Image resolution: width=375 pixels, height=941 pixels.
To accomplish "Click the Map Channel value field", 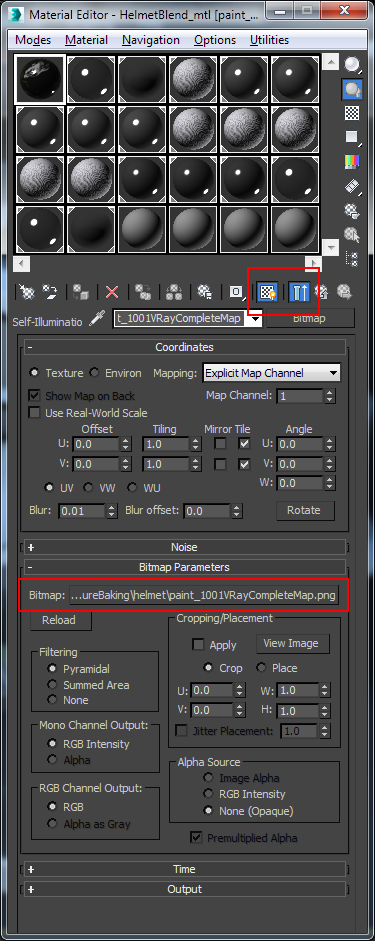I will pos(299,396).
